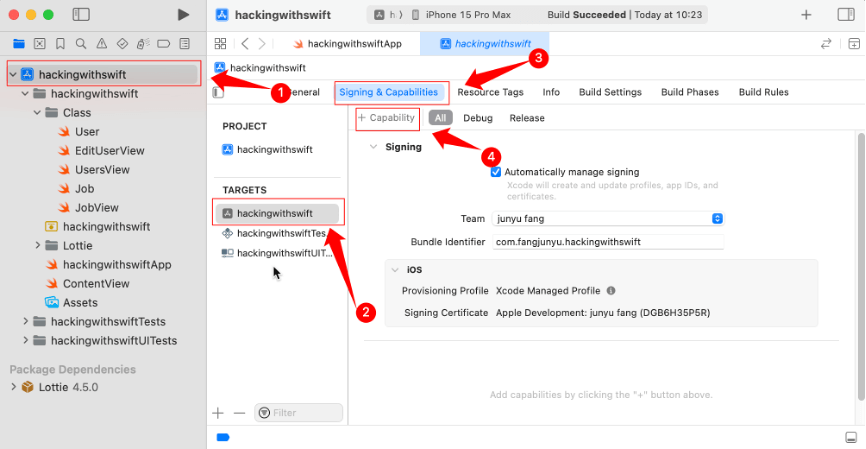Select the Release configuration filter
This screenshot has width=866, height=449.
click(x=527, y=118)
